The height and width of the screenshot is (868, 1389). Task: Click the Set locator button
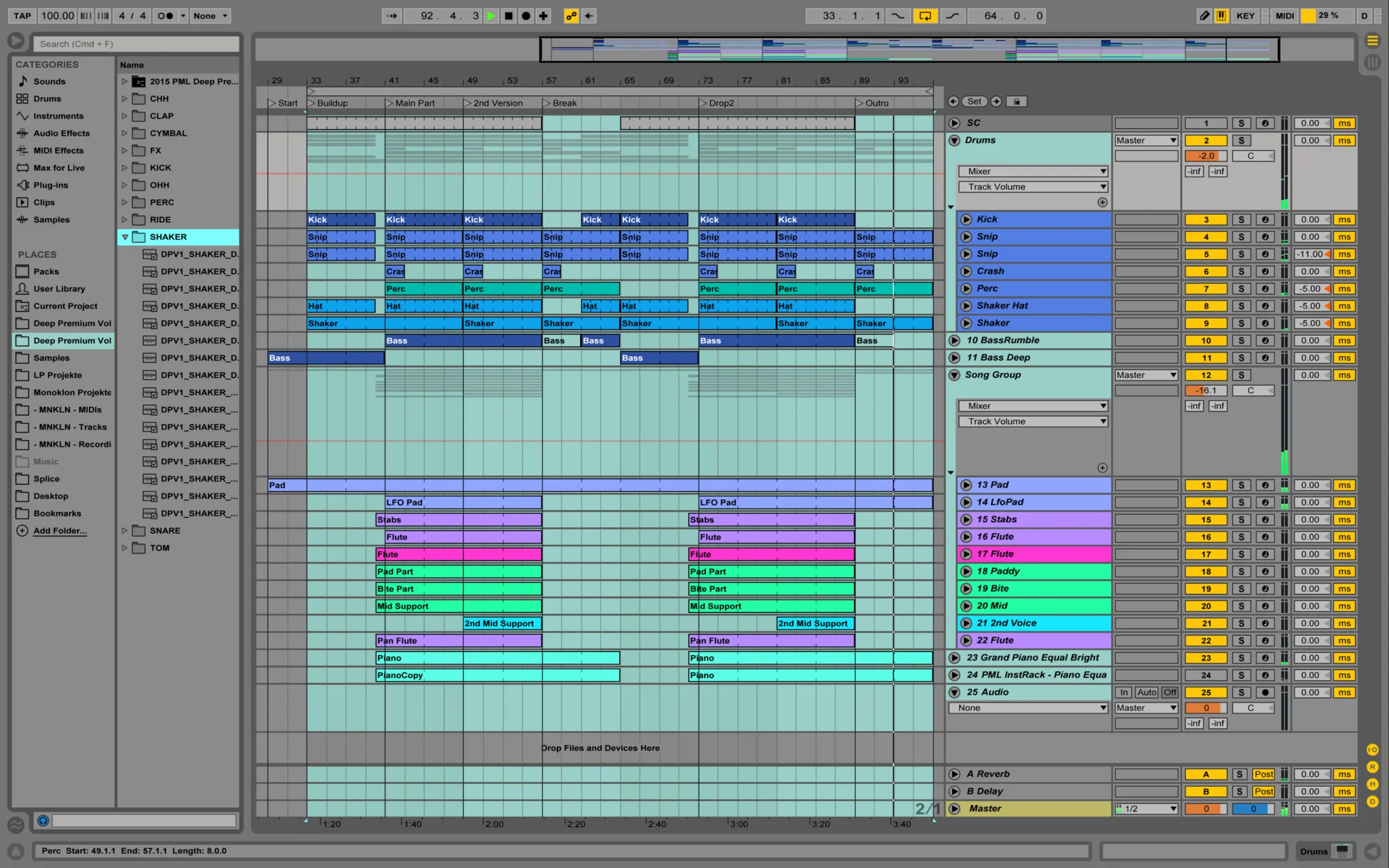tap(975, 101)
